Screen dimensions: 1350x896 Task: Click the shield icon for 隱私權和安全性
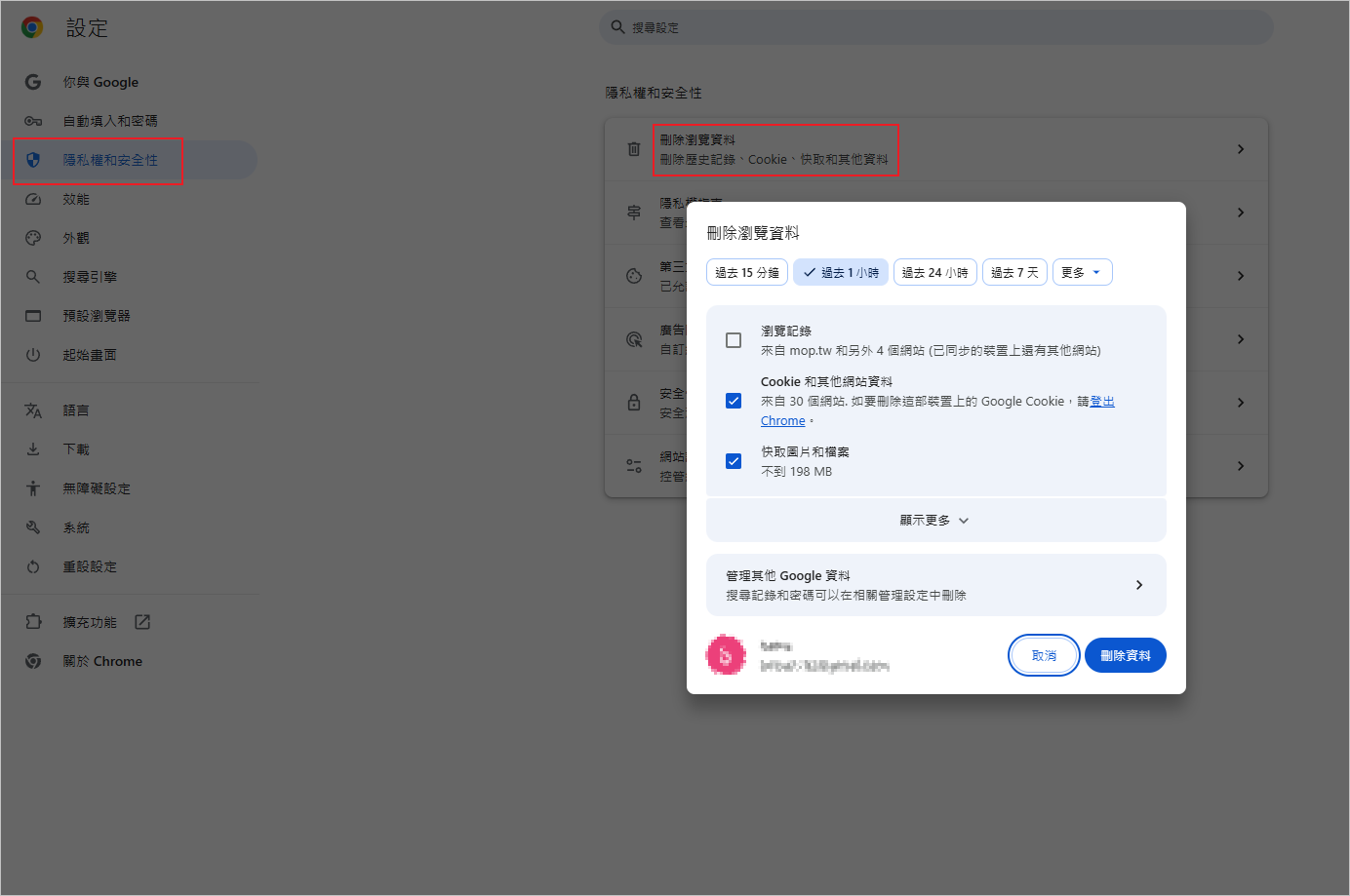tap(33, 160)
